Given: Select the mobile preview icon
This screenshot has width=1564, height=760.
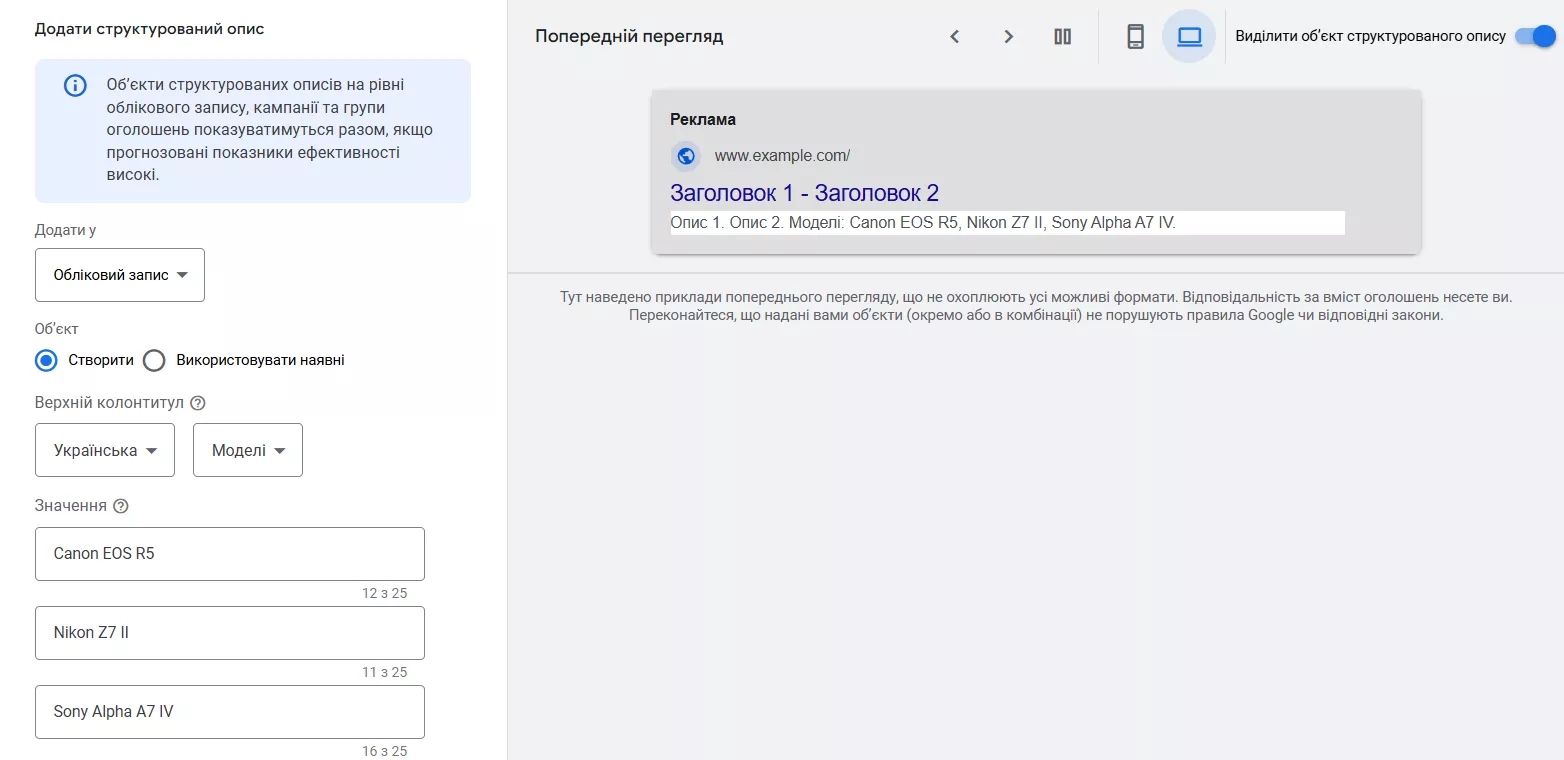Looking at the screenshot, I should pyautogui.click(x=1135, y=36).
